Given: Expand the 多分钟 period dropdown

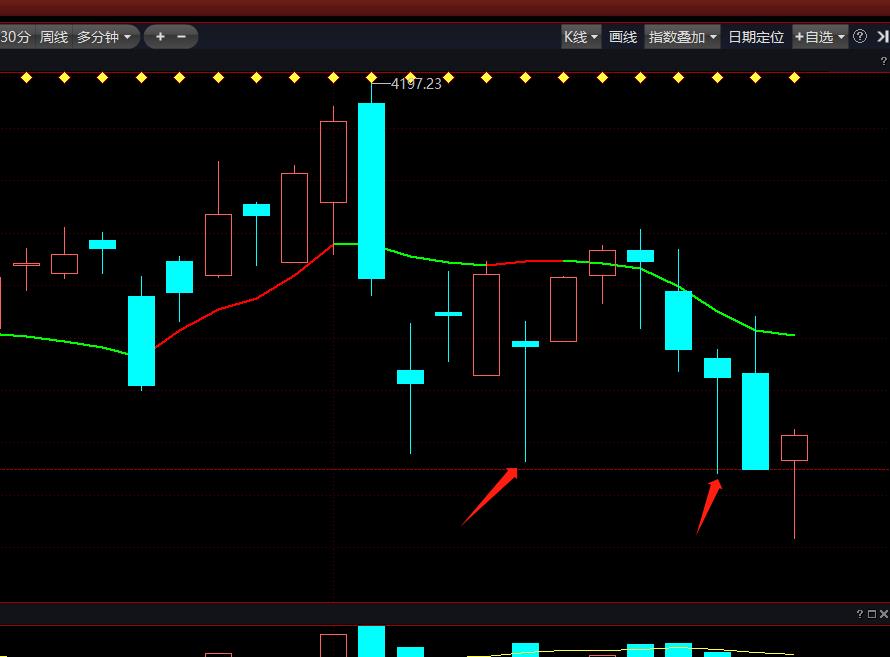Looking at the screenshot, I should coord(104,37).
